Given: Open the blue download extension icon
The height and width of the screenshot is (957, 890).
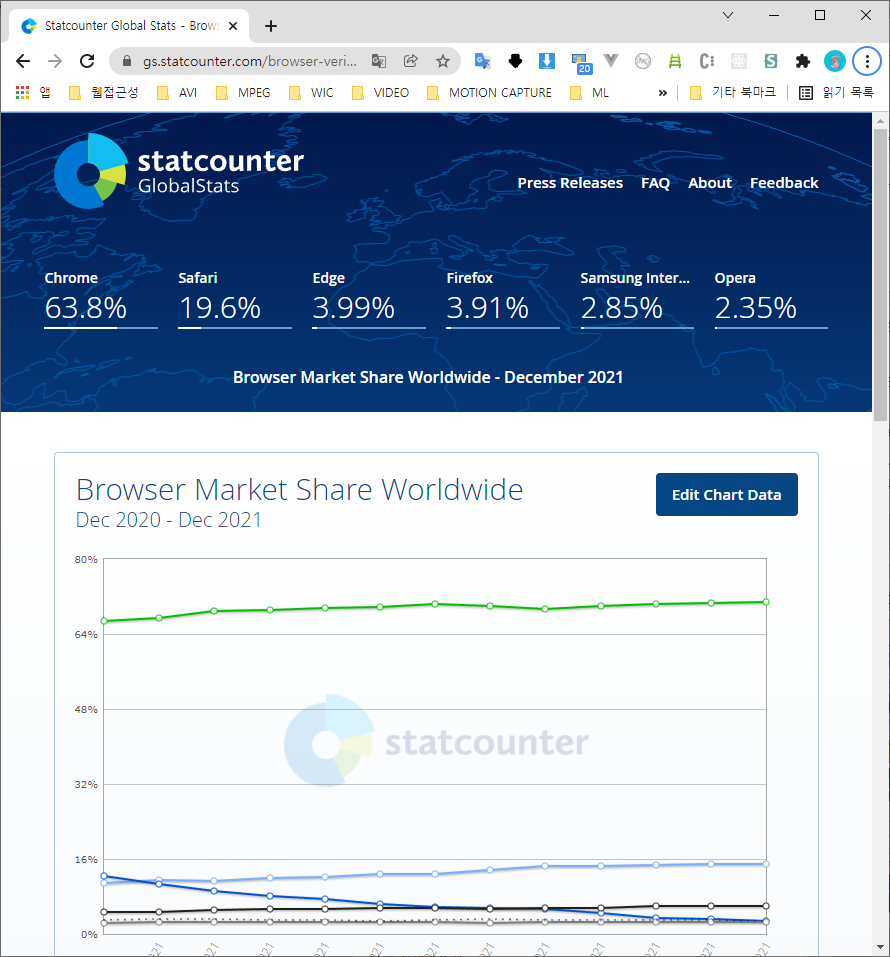Looking at the screenshot, I should pos(547,61).
